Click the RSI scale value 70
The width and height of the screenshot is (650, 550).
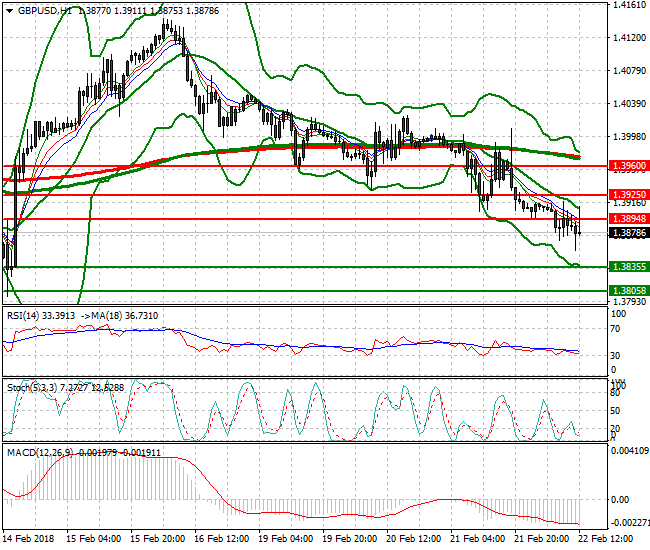click(616, 329)
